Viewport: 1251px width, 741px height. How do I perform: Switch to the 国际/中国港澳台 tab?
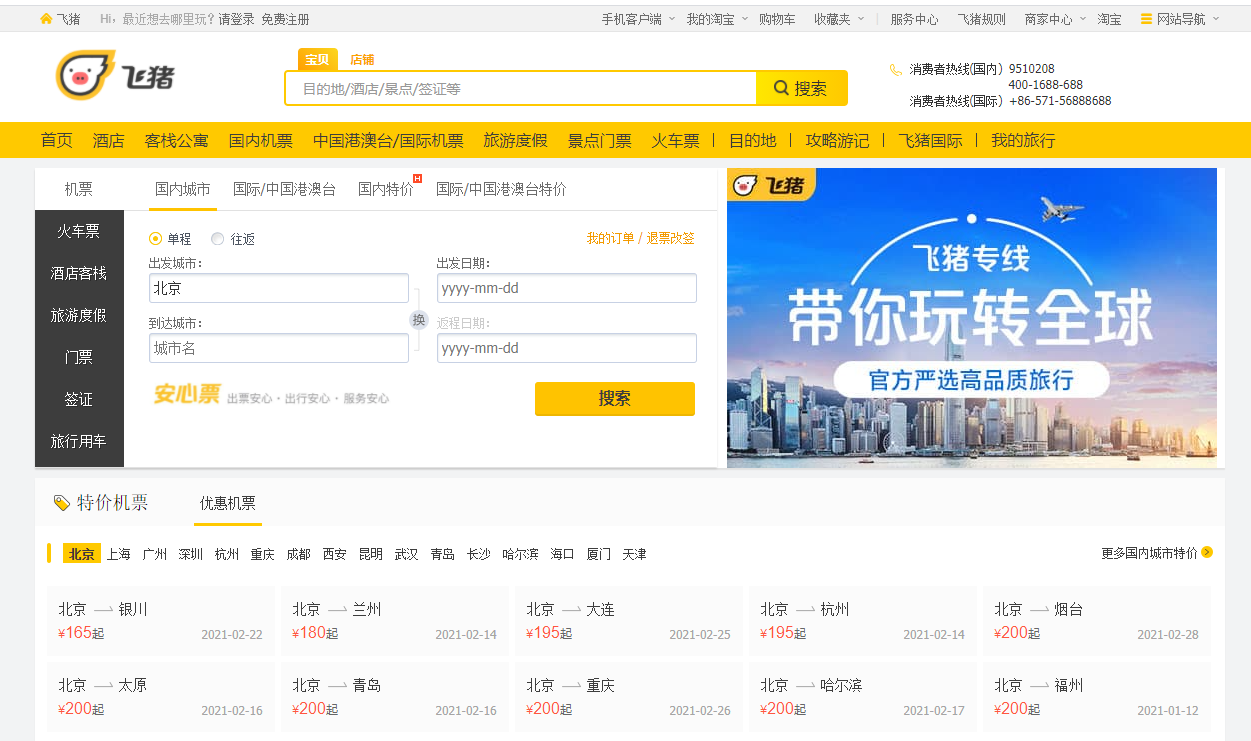click(284, 189)
